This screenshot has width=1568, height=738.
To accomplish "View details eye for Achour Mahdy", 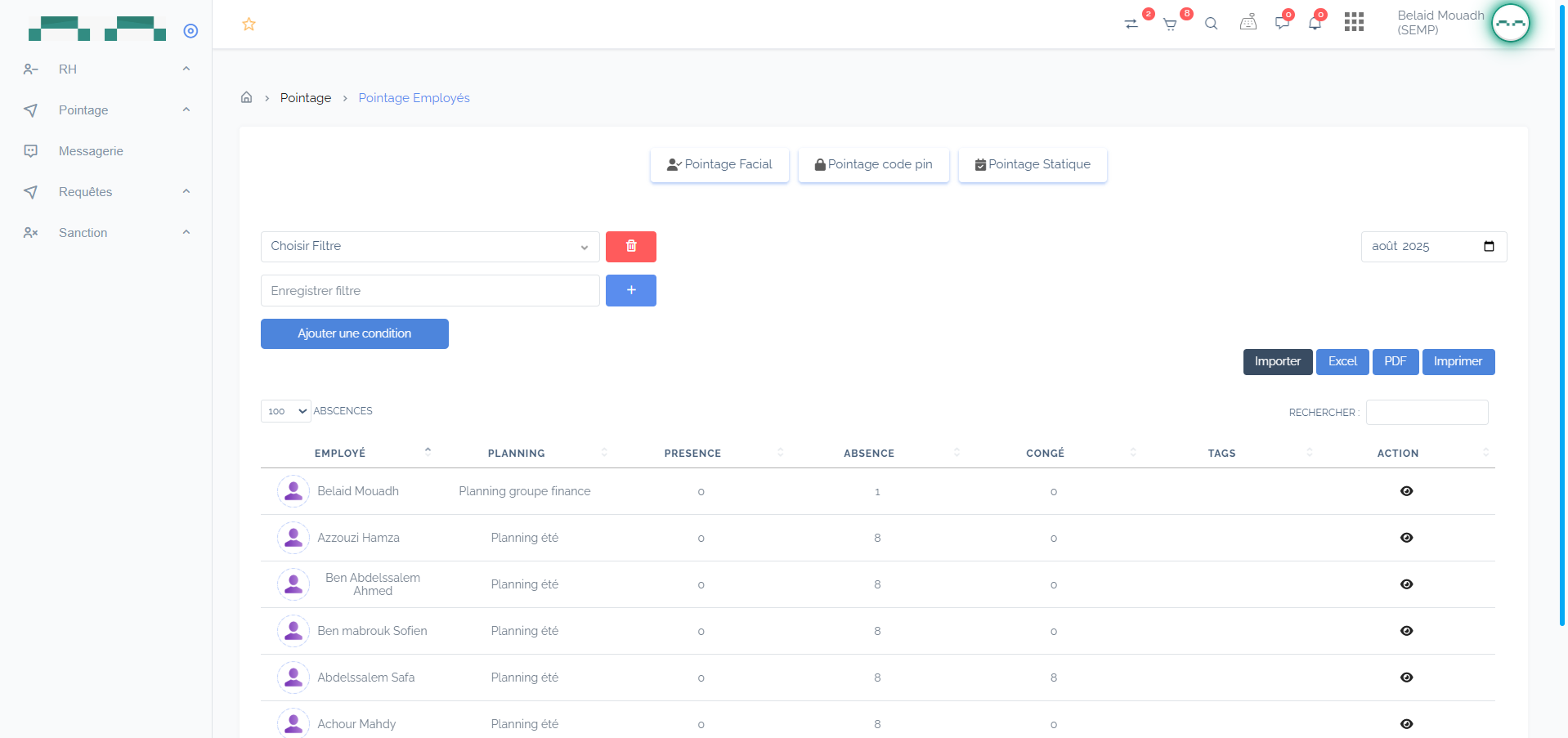I will [x=1406, y=724].
